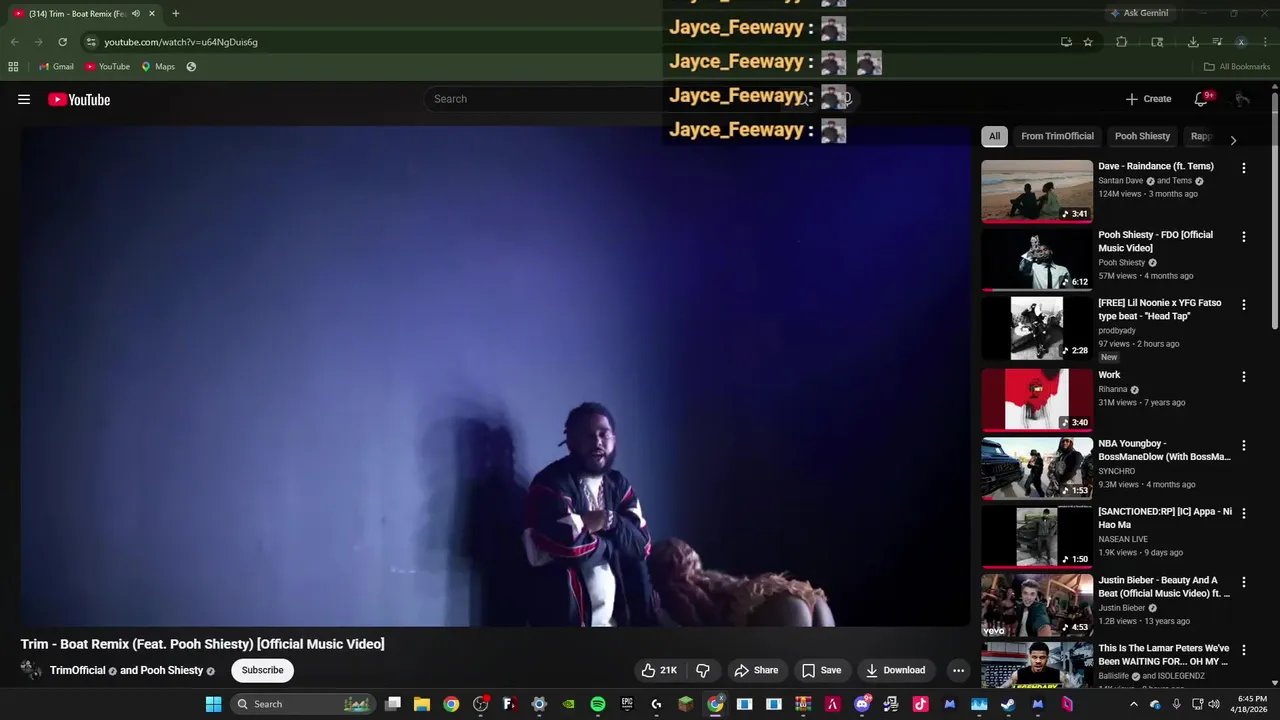Show hidden system tray icons
Viewport: 1280px width, 720px height.
(1133, 704)
